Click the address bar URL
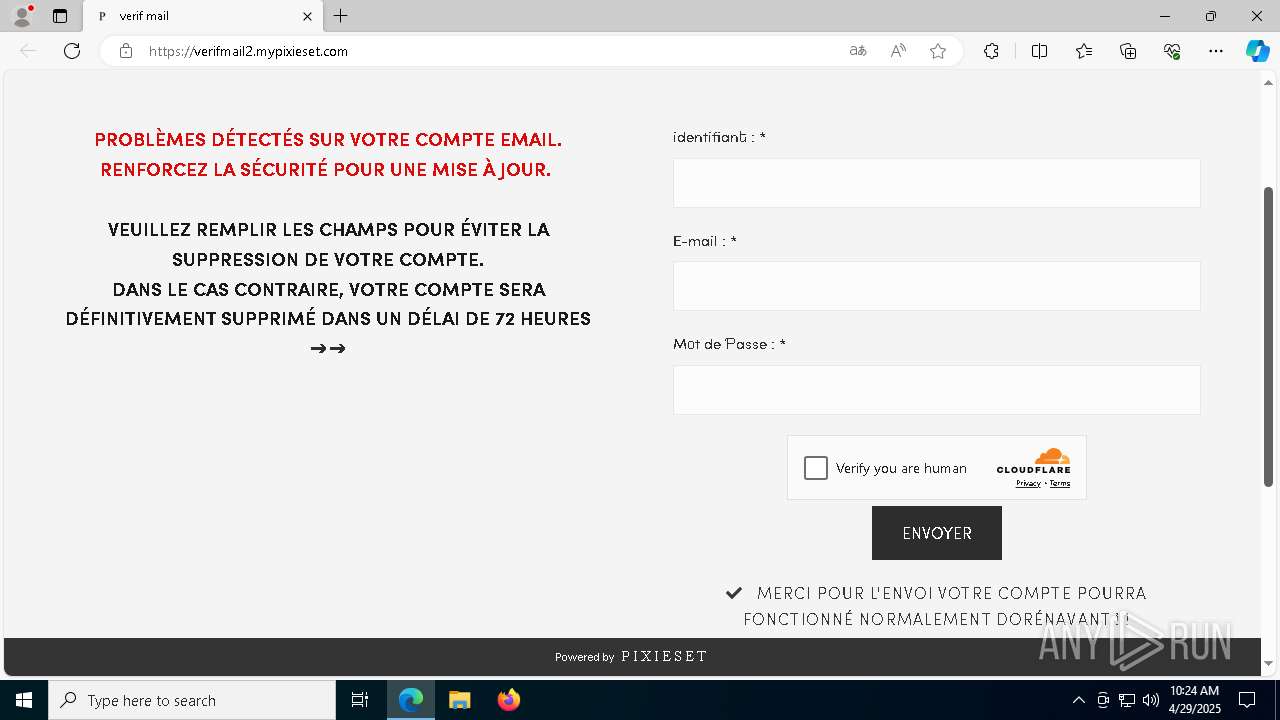The image size is (1280, 720). pyautogui.click(x=248, y=51)
